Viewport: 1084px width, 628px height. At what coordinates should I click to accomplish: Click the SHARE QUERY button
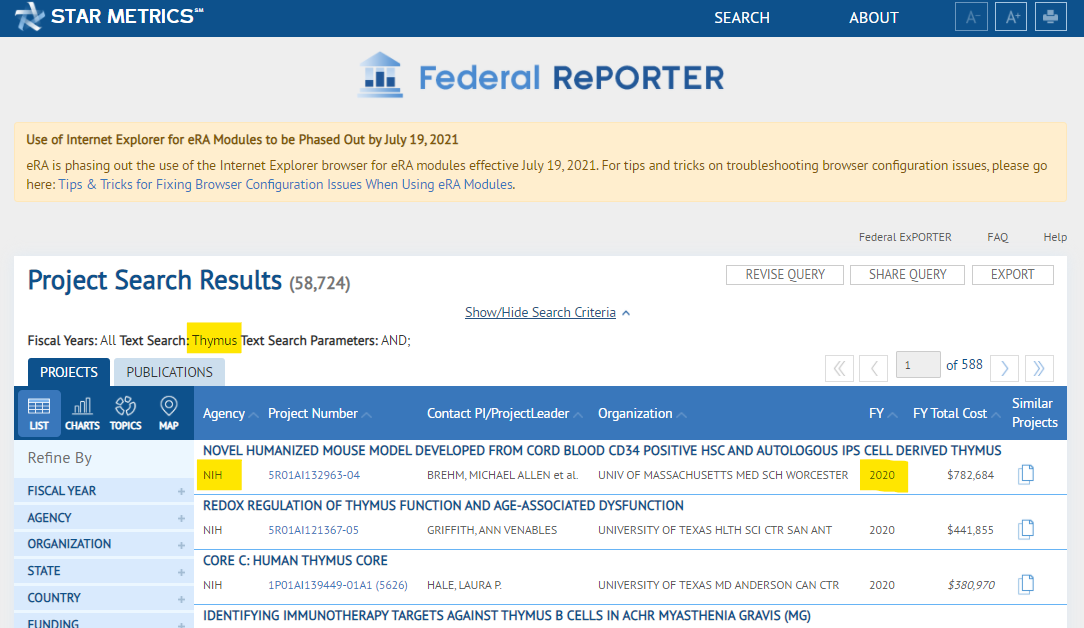click(x=907, y=275)
